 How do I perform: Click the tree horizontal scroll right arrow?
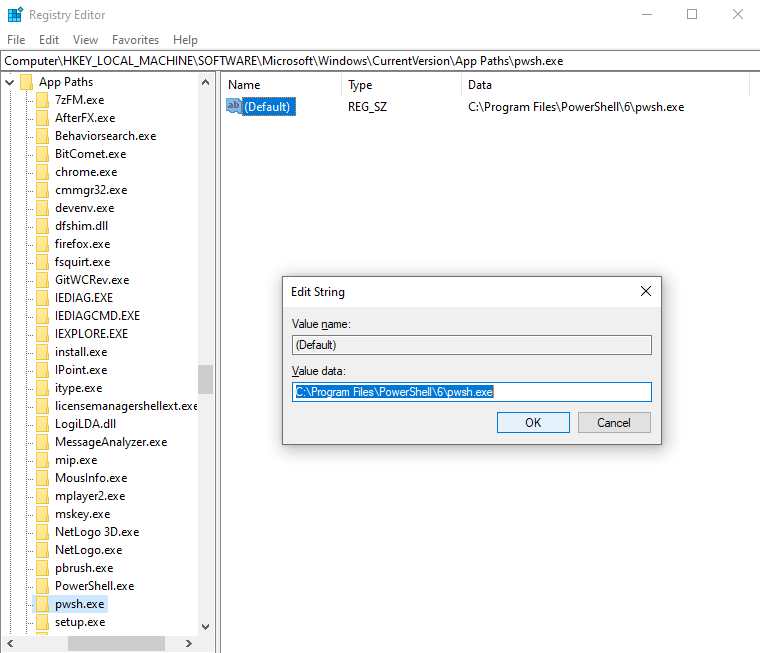point(189,643)
